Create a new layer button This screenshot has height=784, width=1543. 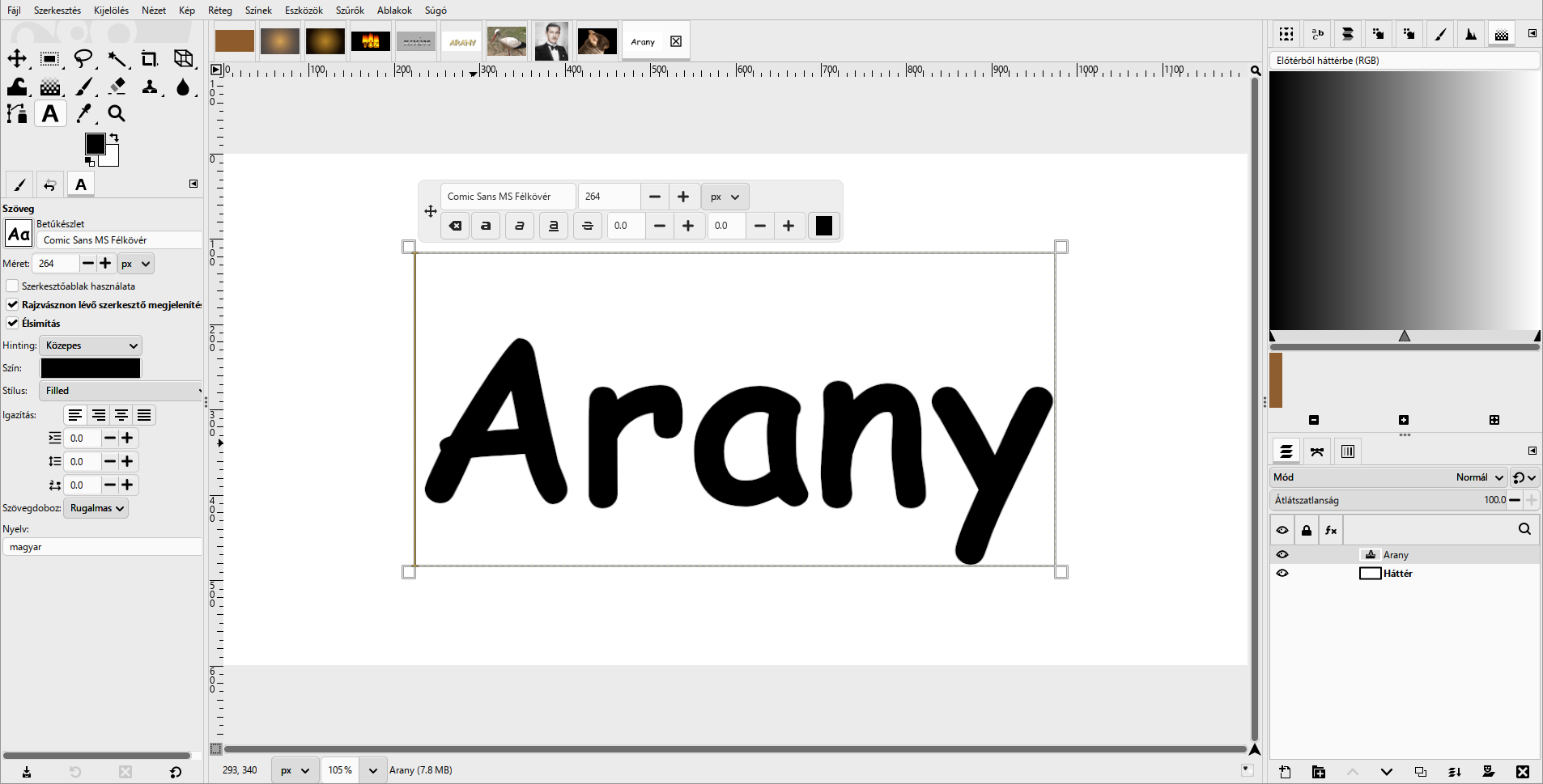point(1285,772)
